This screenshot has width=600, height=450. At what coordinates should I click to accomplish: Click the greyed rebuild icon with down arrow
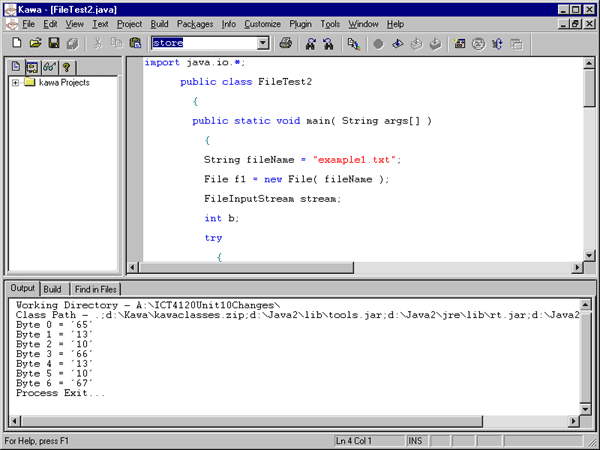coord(435,44)
